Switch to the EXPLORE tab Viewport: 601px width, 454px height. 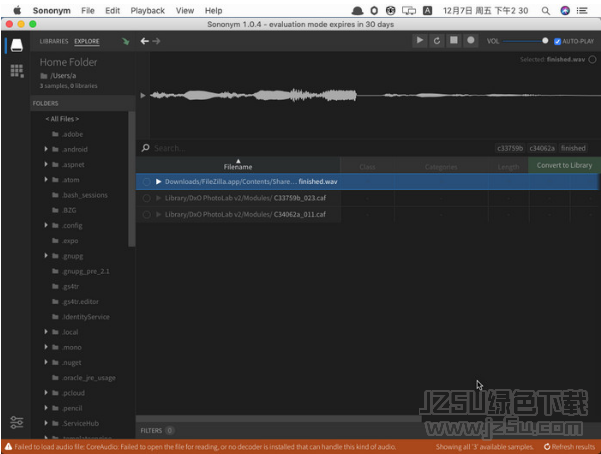click(x=87, y=41)
